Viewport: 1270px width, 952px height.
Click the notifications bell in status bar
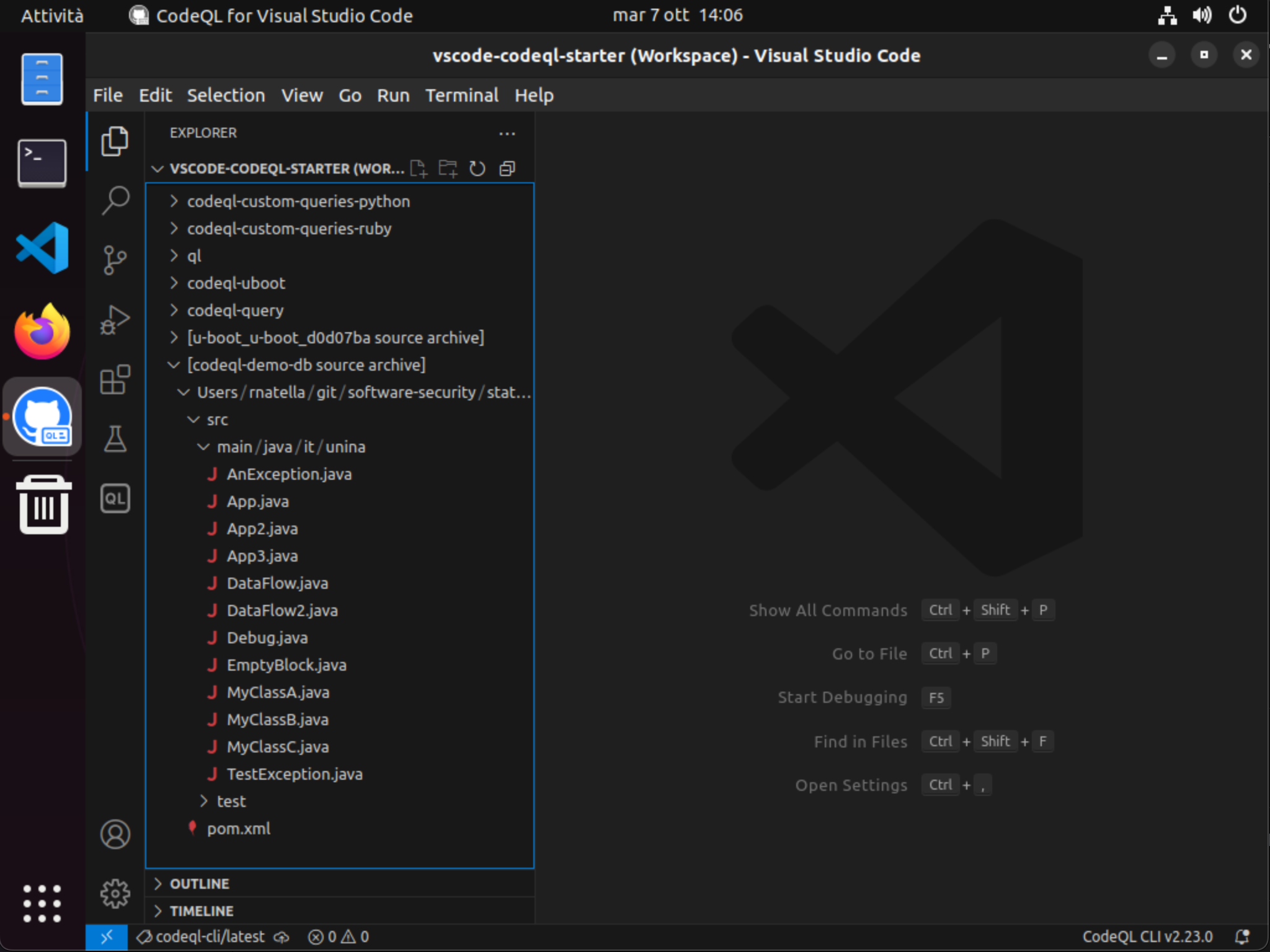[x=1242, y=937]
